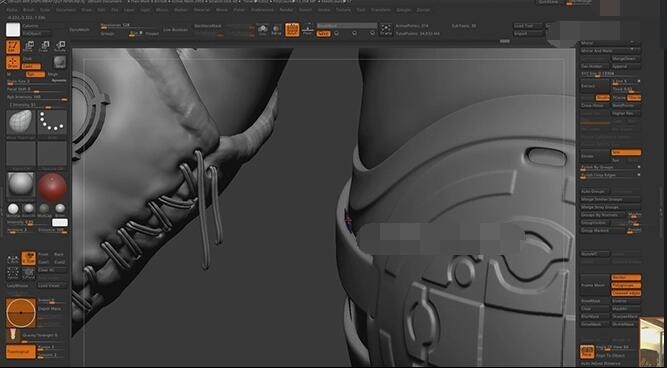Open the Preferences menu
Screen dimensions: 667x368
point(262,10)
